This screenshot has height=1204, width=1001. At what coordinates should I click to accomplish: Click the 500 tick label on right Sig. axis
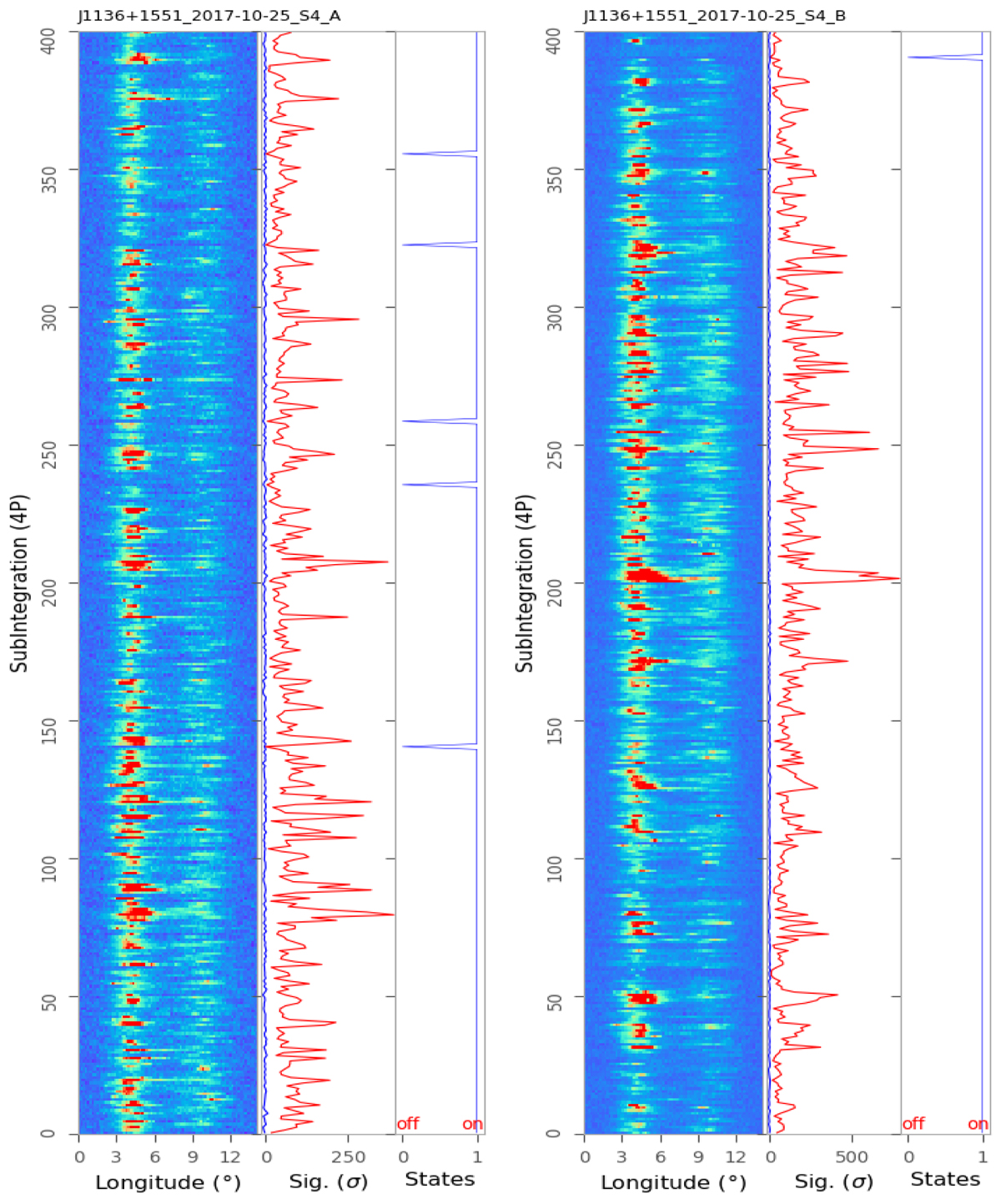tap(852, 1157)
